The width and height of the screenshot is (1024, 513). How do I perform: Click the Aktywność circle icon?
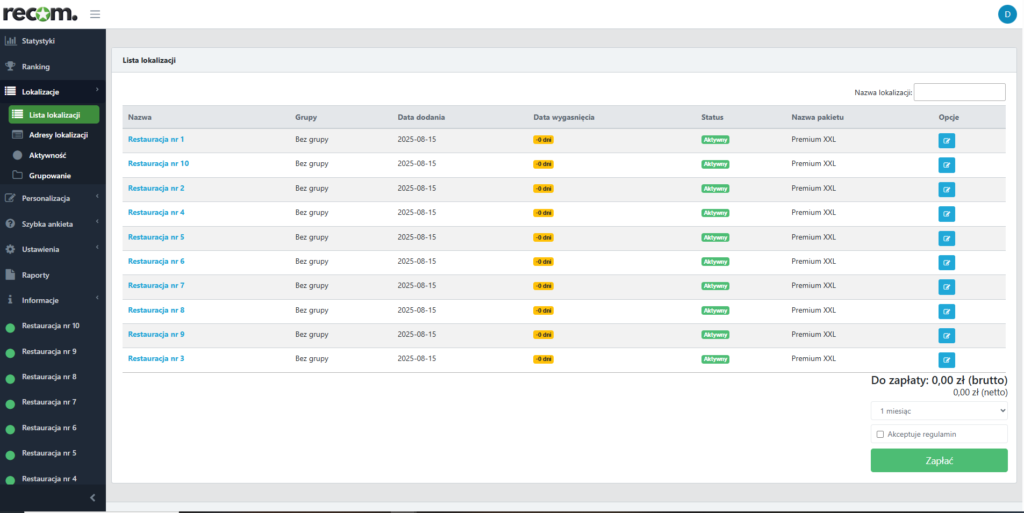point(18,156)
